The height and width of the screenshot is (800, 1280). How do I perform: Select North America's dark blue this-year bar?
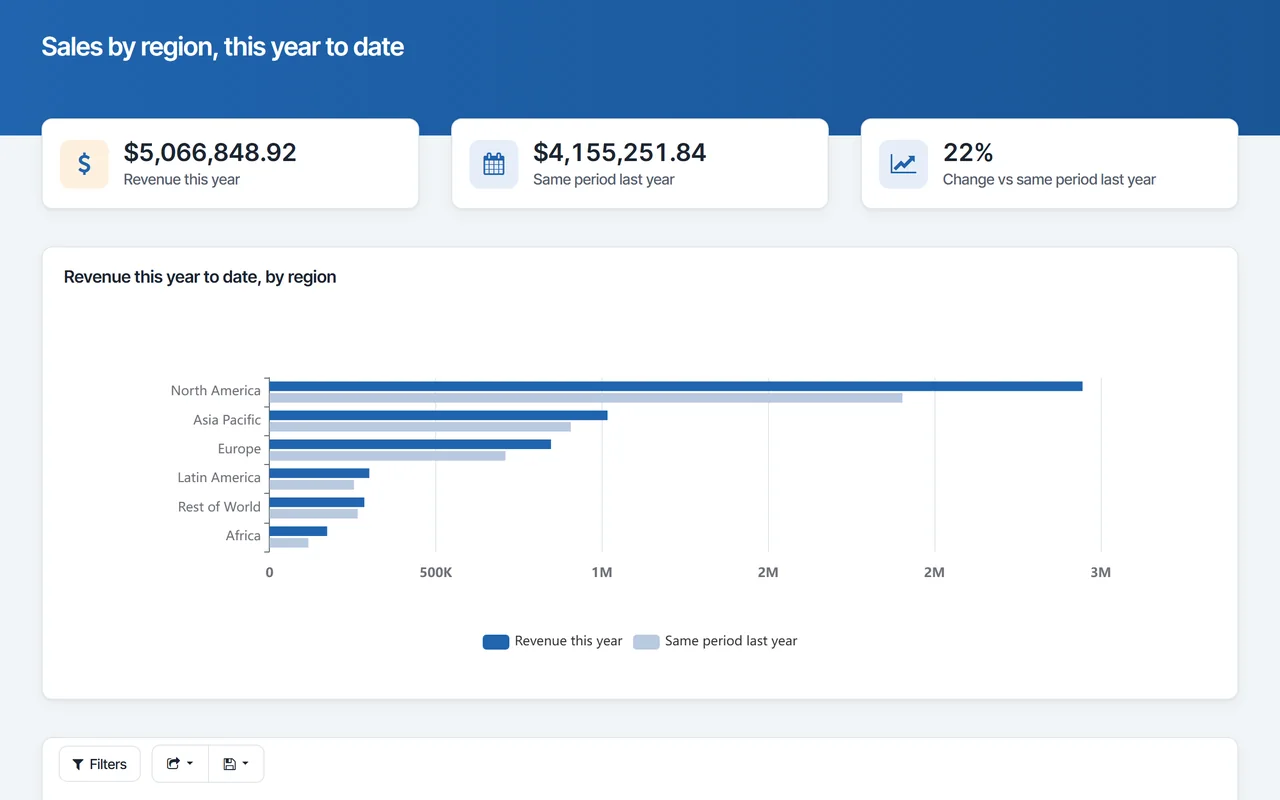click(676, 386)
